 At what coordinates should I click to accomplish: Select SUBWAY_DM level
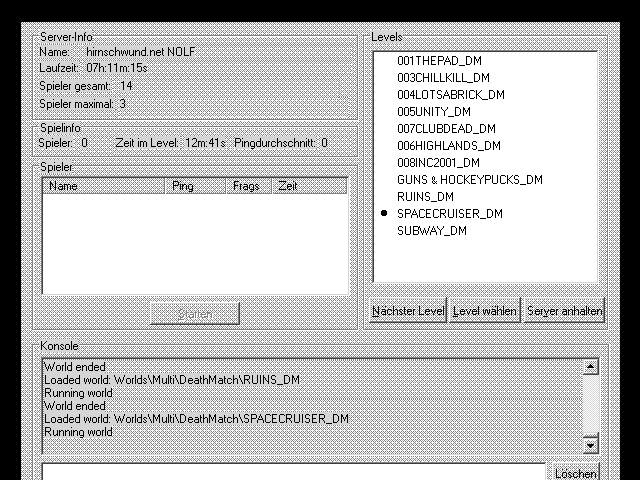[x=432, y=231]
